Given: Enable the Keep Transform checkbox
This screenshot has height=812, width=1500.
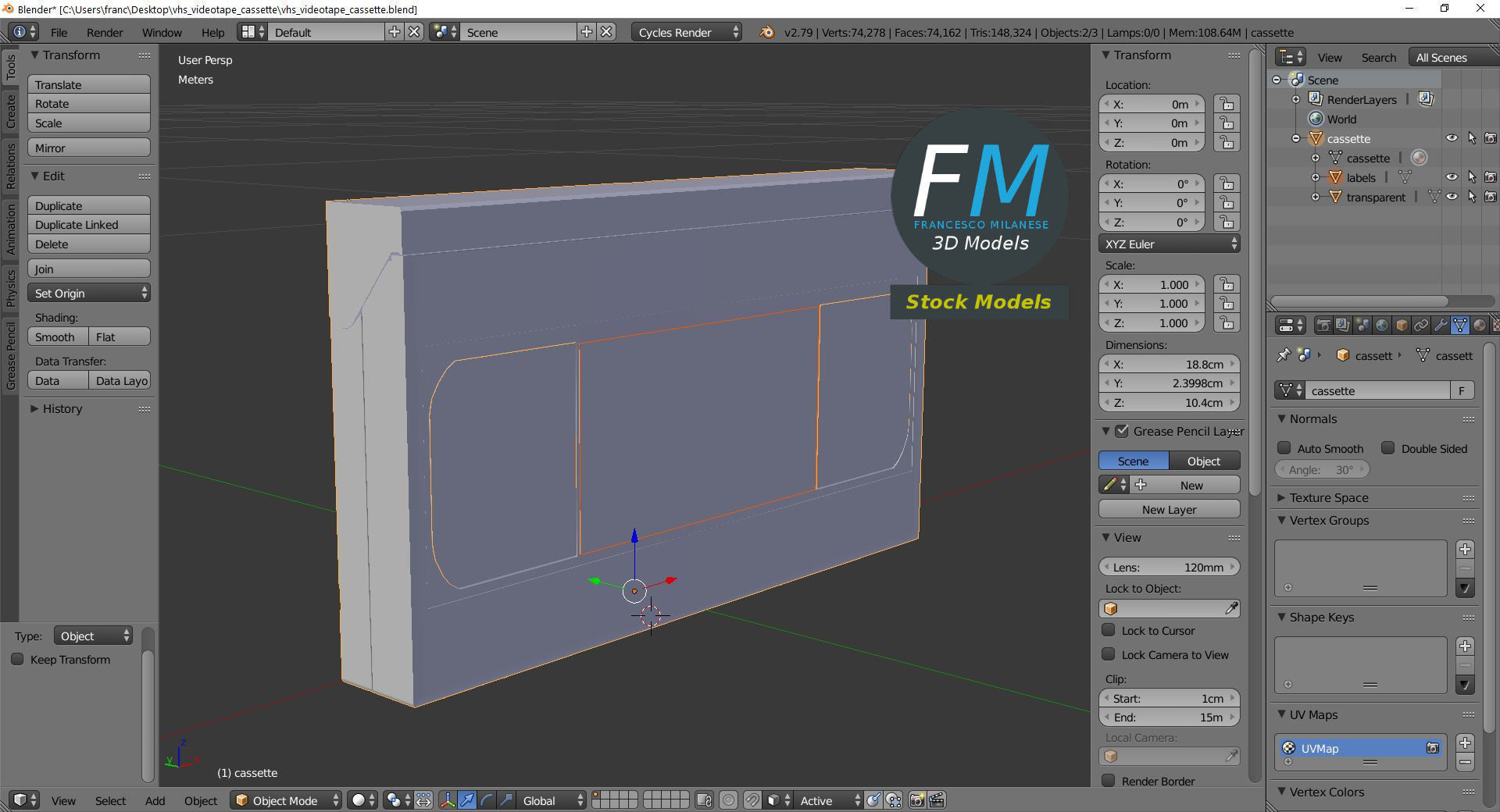Looking at the screenshot, I should point(17,660).
